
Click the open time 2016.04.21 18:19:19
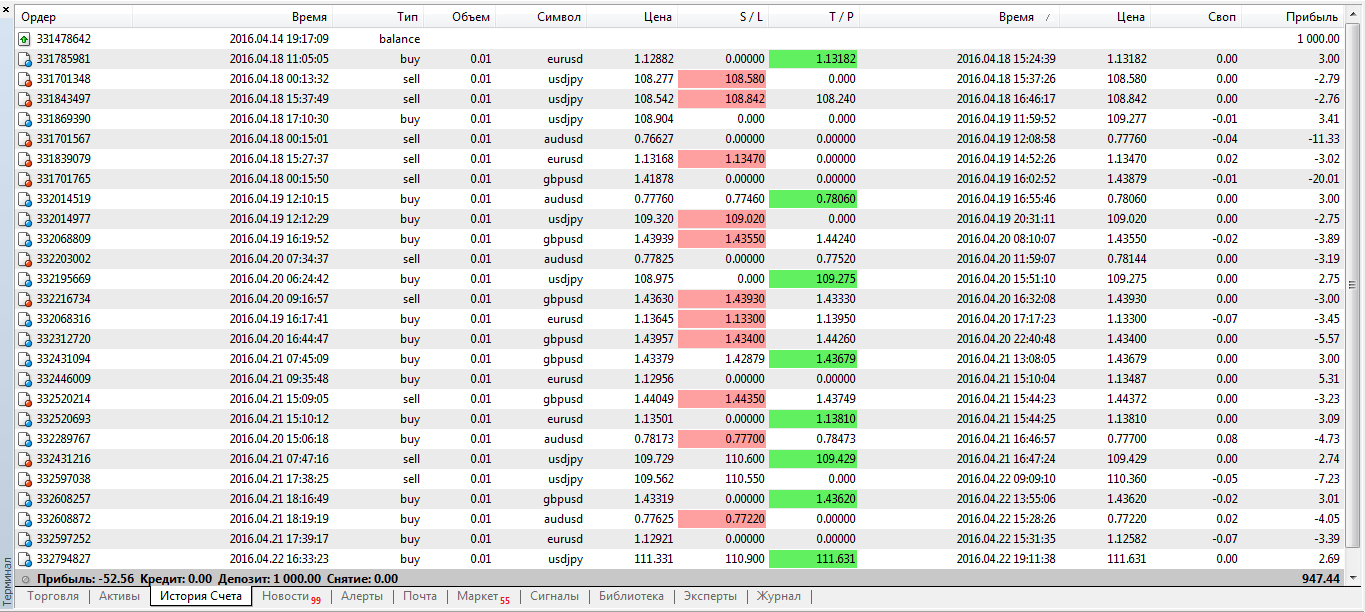(x=279, y=519)
